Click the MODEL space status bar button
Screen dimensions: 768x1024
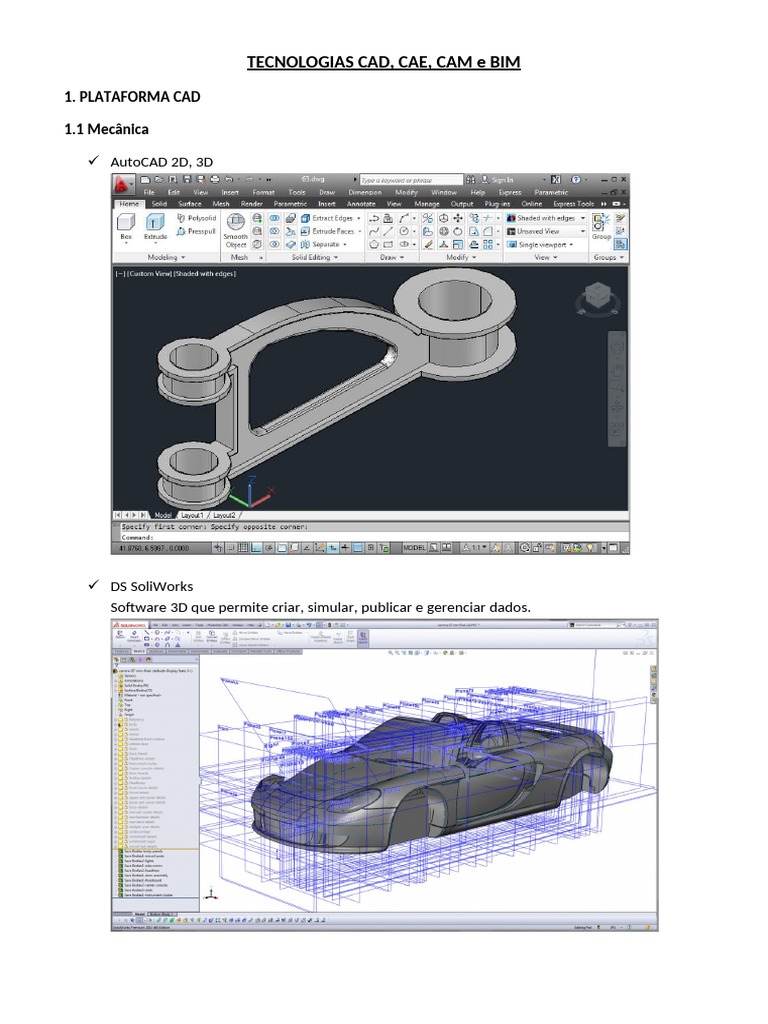414,548
